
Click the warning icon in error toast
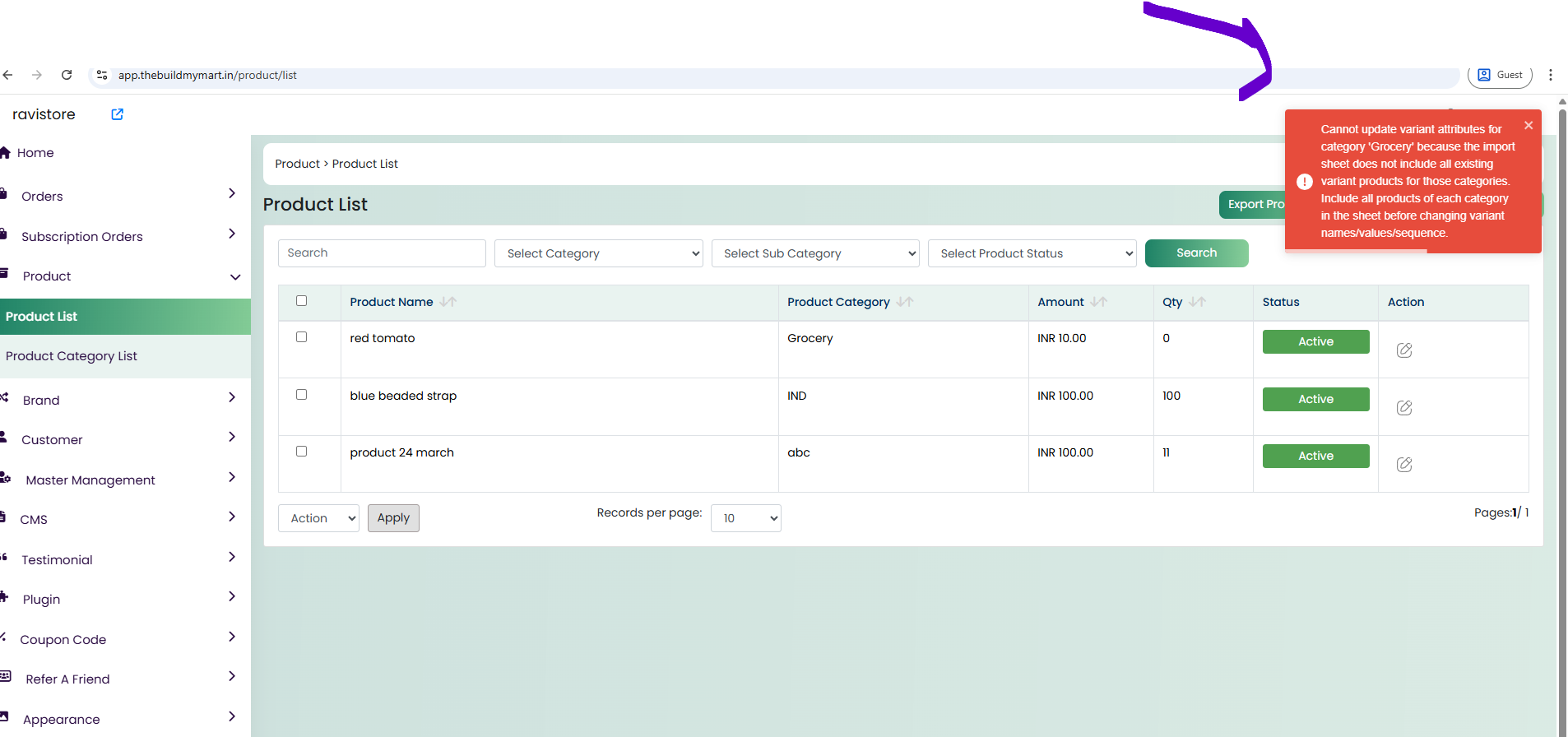[1305, 182]
